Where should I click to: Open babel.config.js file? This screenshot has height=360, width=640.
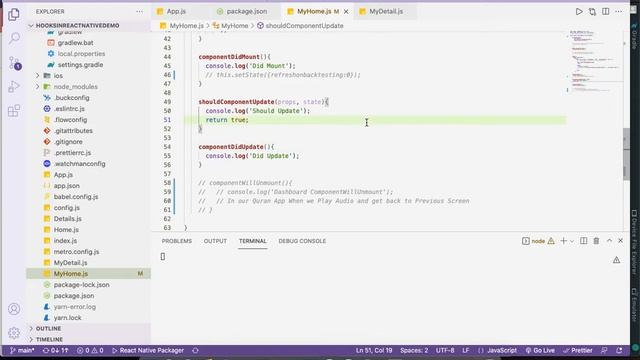click(76, 197)
